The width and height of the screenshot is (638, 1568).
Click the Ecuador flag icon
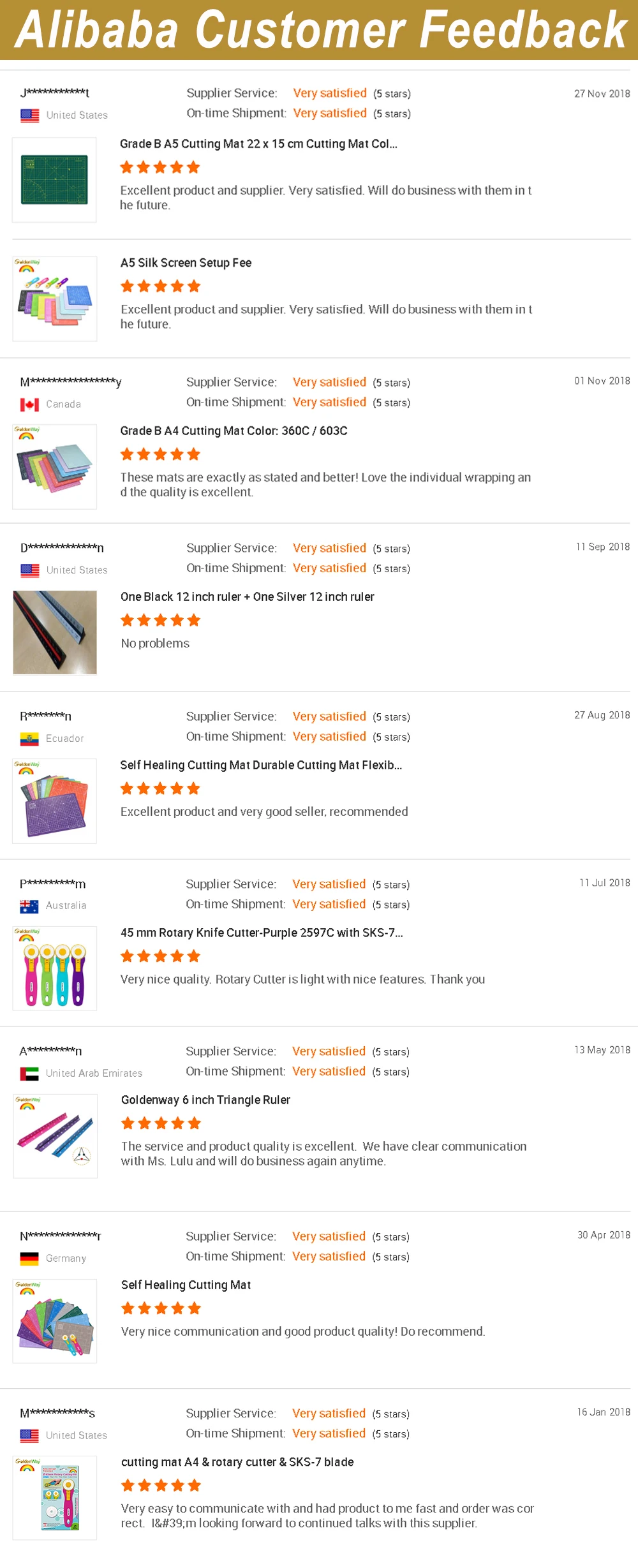[29, 739]
